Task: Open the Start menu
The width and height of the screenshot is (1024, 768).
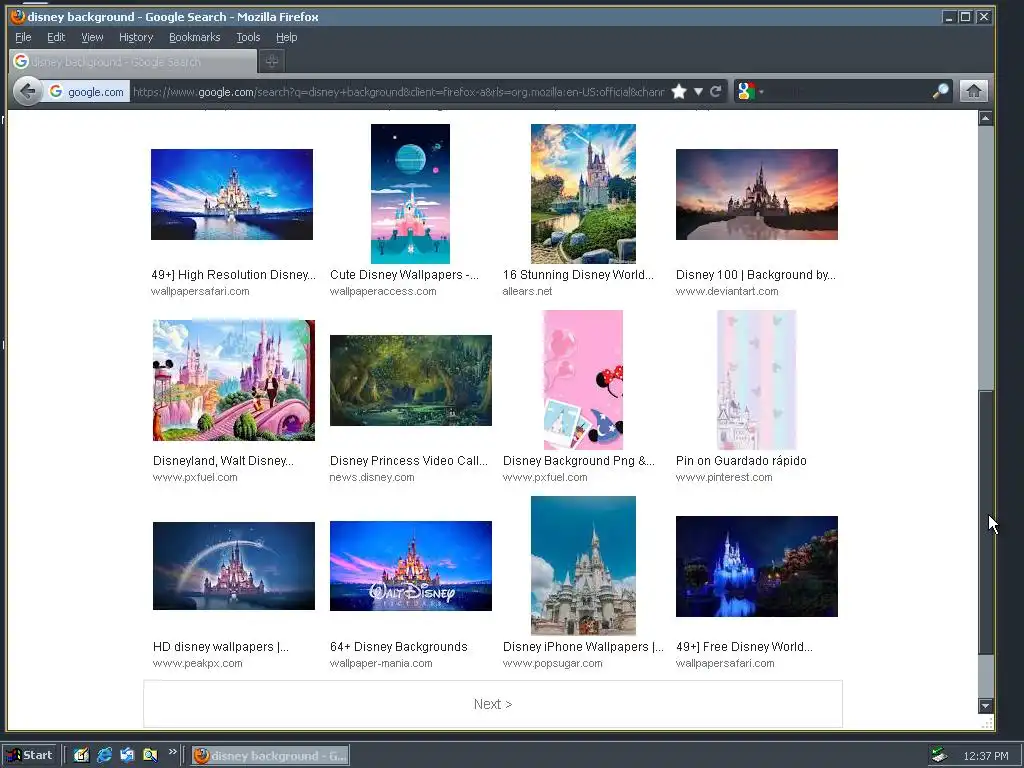Action: pos(30,756)
